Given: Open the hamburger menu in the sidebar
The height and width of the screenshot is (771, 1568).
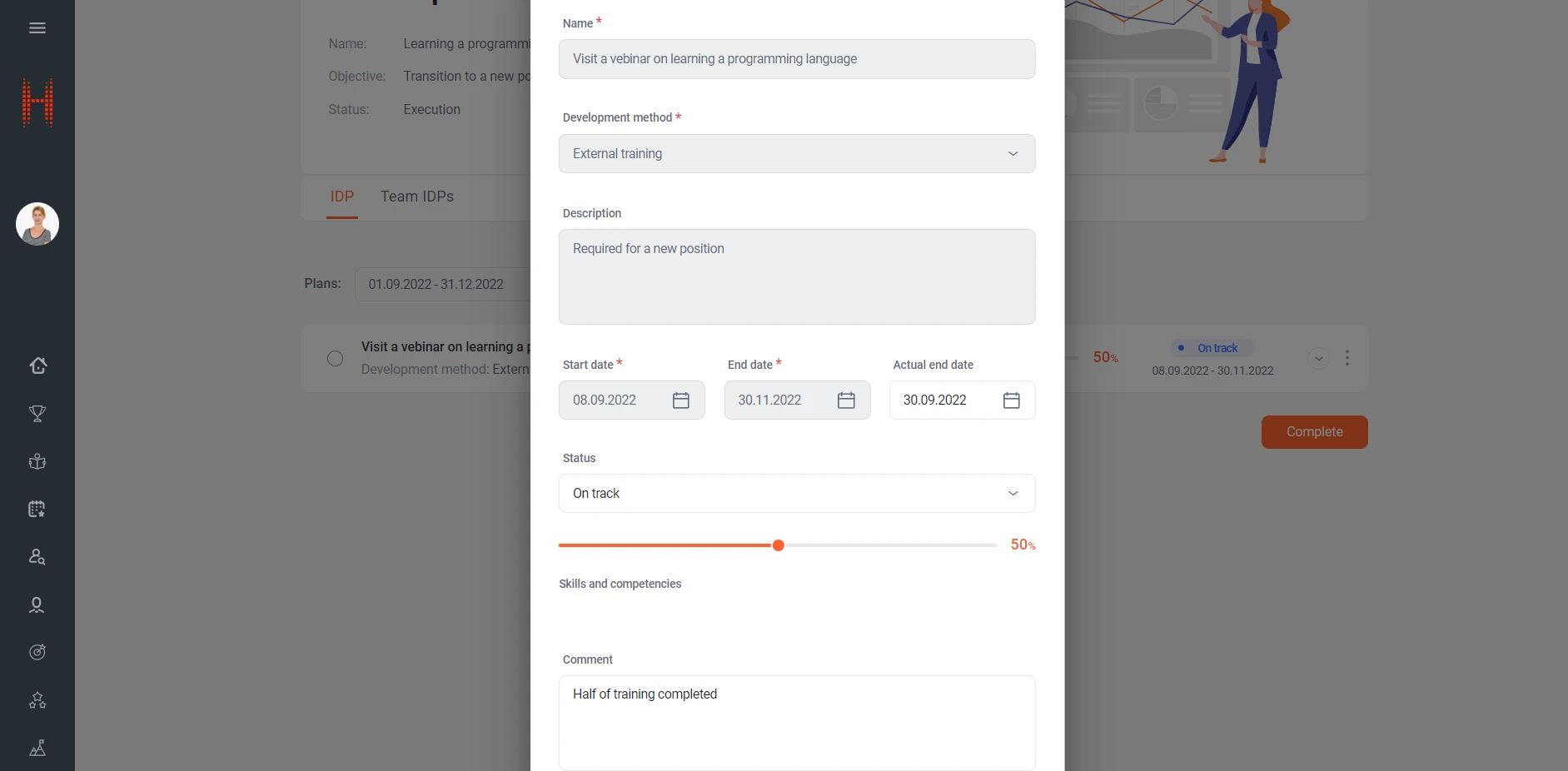Looking at the screenshot, I should [37, 28].
